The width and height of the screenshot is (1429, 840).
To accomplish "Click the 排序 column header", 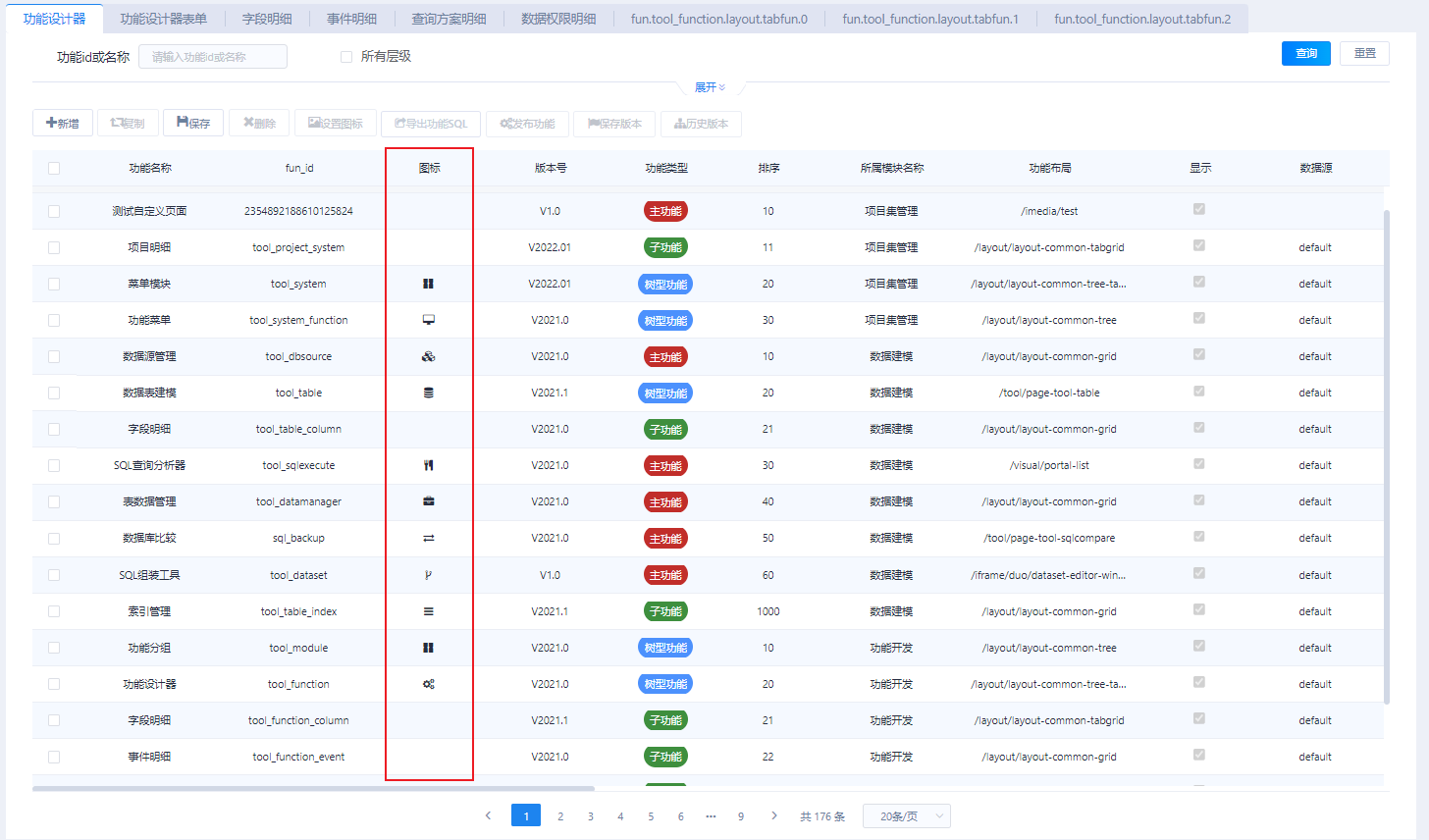I will 768,168.
